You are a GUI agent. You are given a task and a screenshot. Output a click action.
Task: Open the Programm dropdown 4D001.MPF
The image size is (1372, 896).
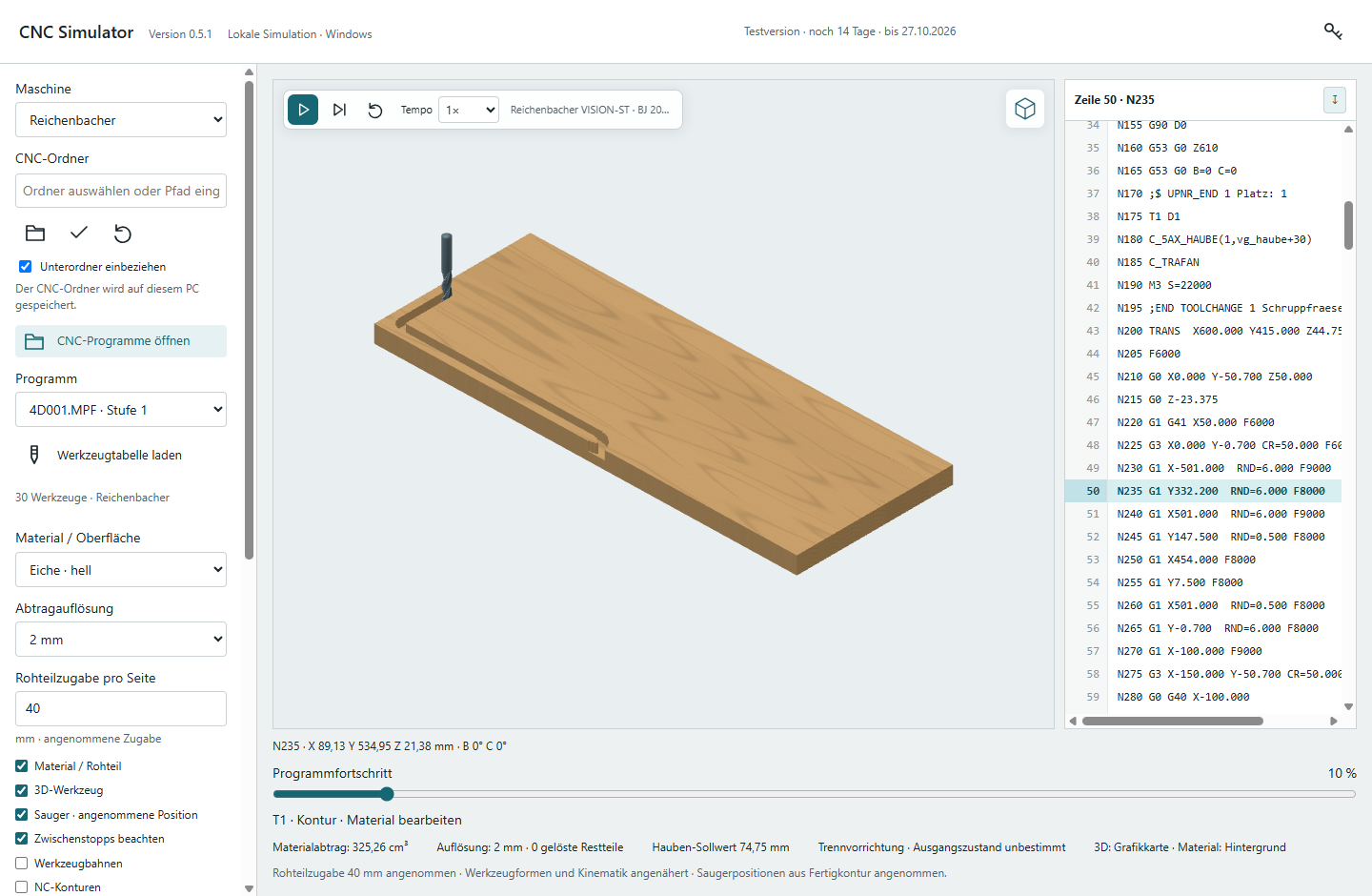(121, 410)
